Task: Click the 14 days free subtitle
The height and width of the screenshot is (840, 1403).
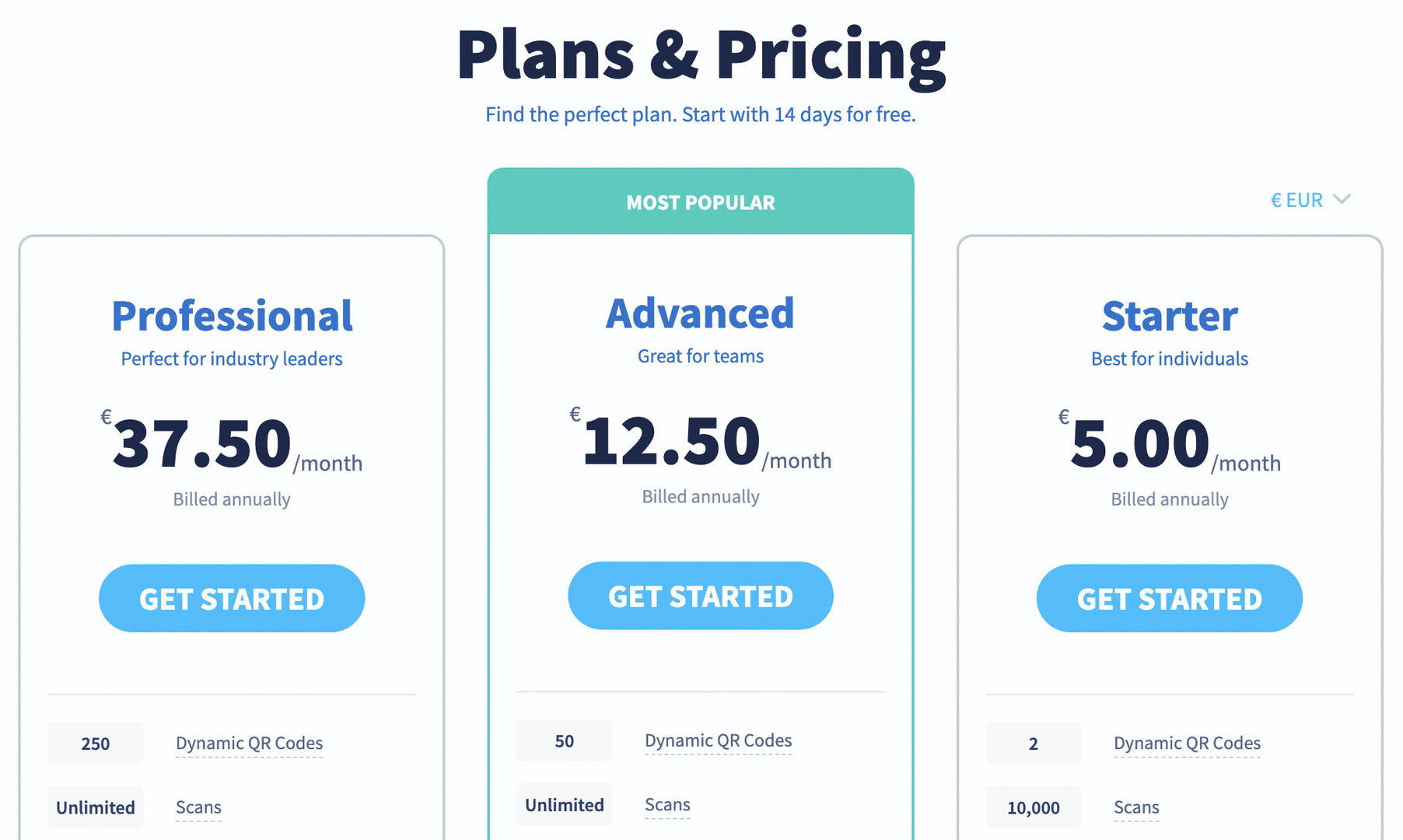Action: pyautogui.click(x=700, y=114)
